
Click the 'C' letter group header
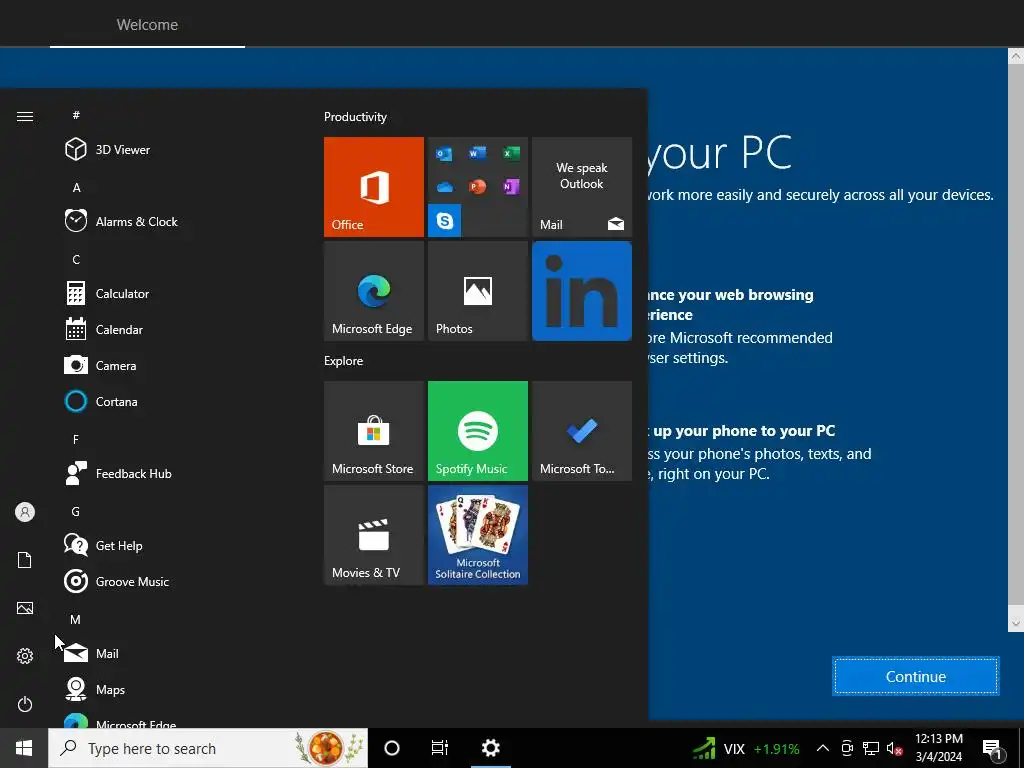(x=76, y=259)
